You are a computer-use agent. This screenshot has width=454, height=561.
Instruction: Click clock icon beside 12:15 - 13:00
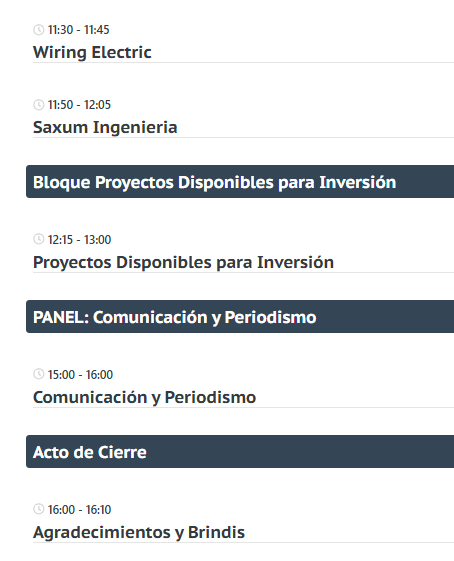[39, 239]
